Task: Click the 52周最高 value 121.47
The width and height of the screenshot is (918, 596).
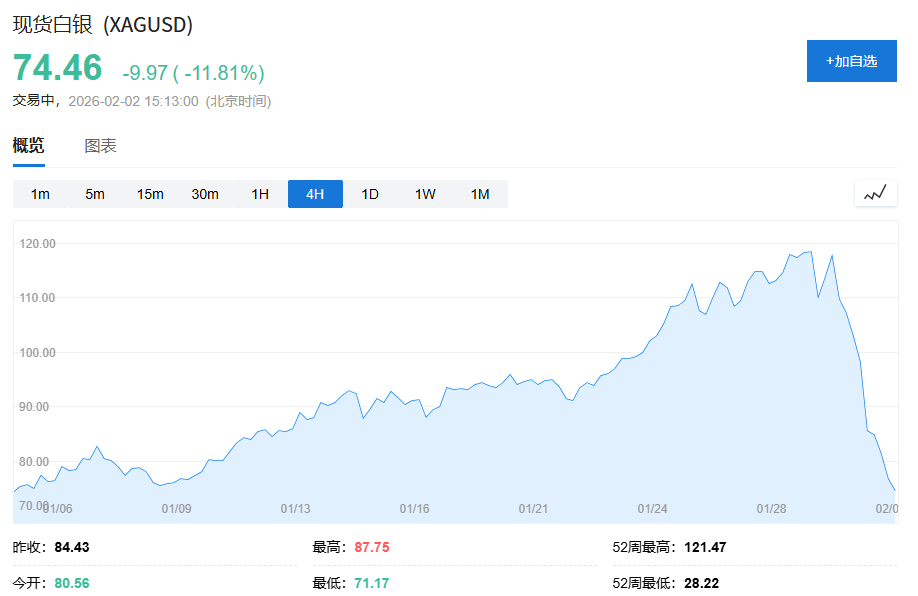Action: tap(705, 547)
